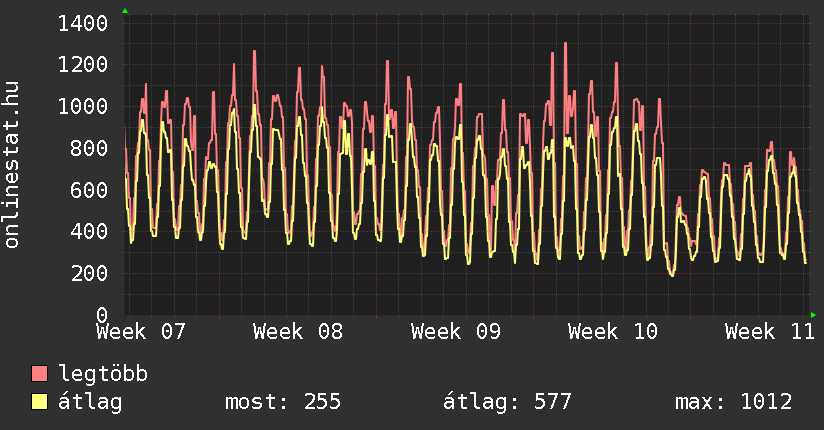The height and width of the screenshot is (430, 824).
Task: Click the Week 09 axis label
Action: (x=455, y=331)
